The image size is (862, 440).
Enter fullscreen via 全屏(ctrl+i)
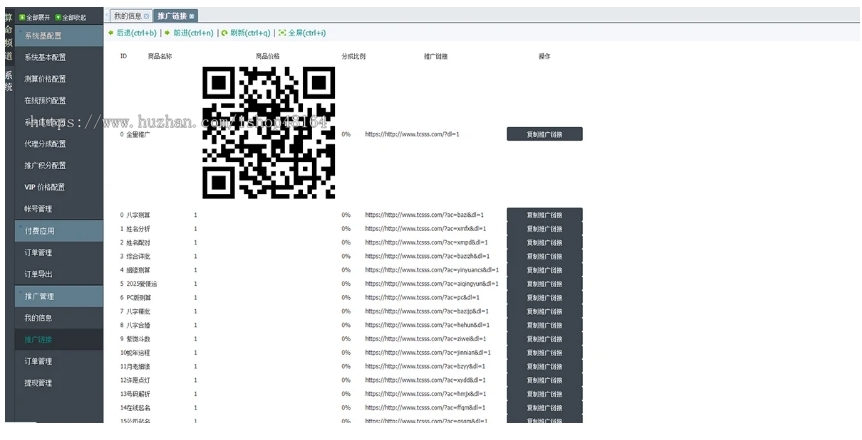302,33
